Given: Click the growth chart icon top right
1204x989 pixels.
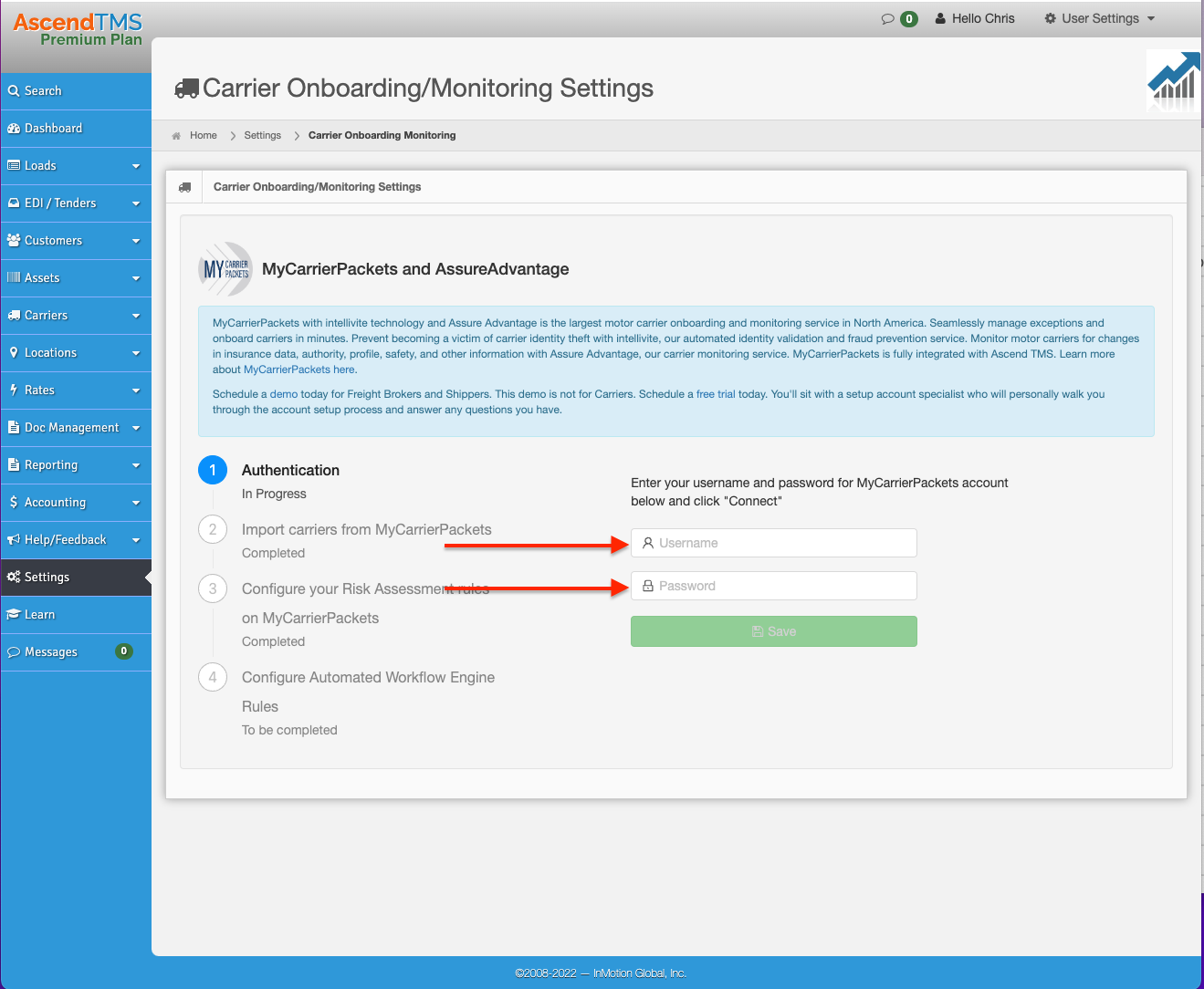Looking at the screenshot, I should pos(1173,82).
